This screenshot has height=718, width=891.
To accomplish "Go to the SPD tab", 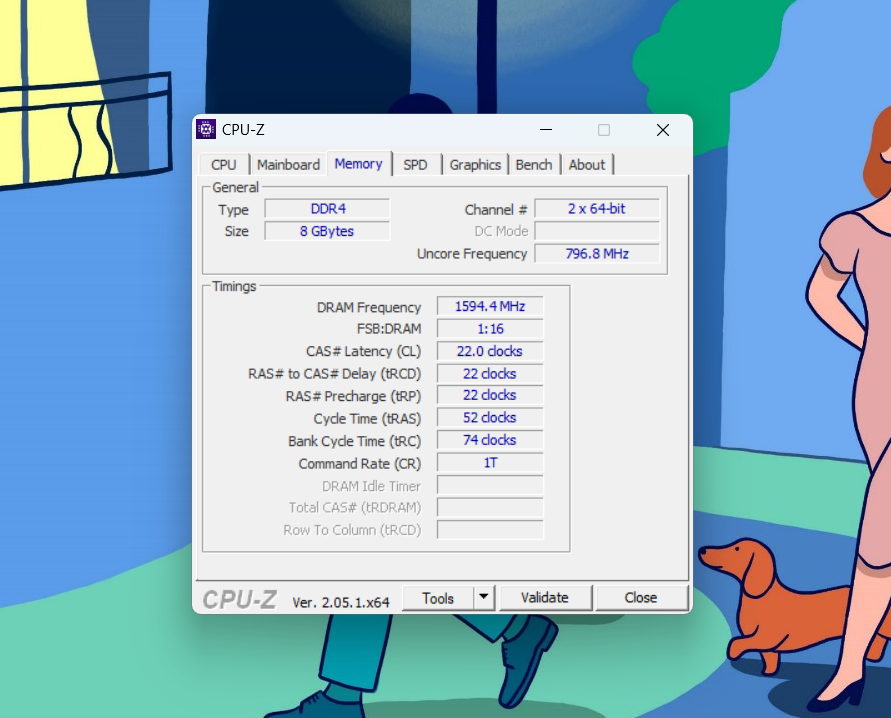I will pyautogui.click(x=415, y=165).
